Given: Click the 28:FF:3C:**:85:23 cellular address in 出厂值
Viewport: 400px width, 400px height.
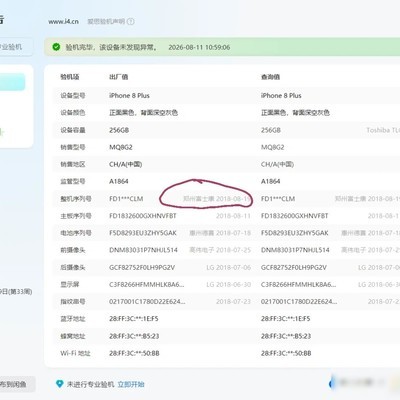Looking at the screenshot, I should click(134, 336).
